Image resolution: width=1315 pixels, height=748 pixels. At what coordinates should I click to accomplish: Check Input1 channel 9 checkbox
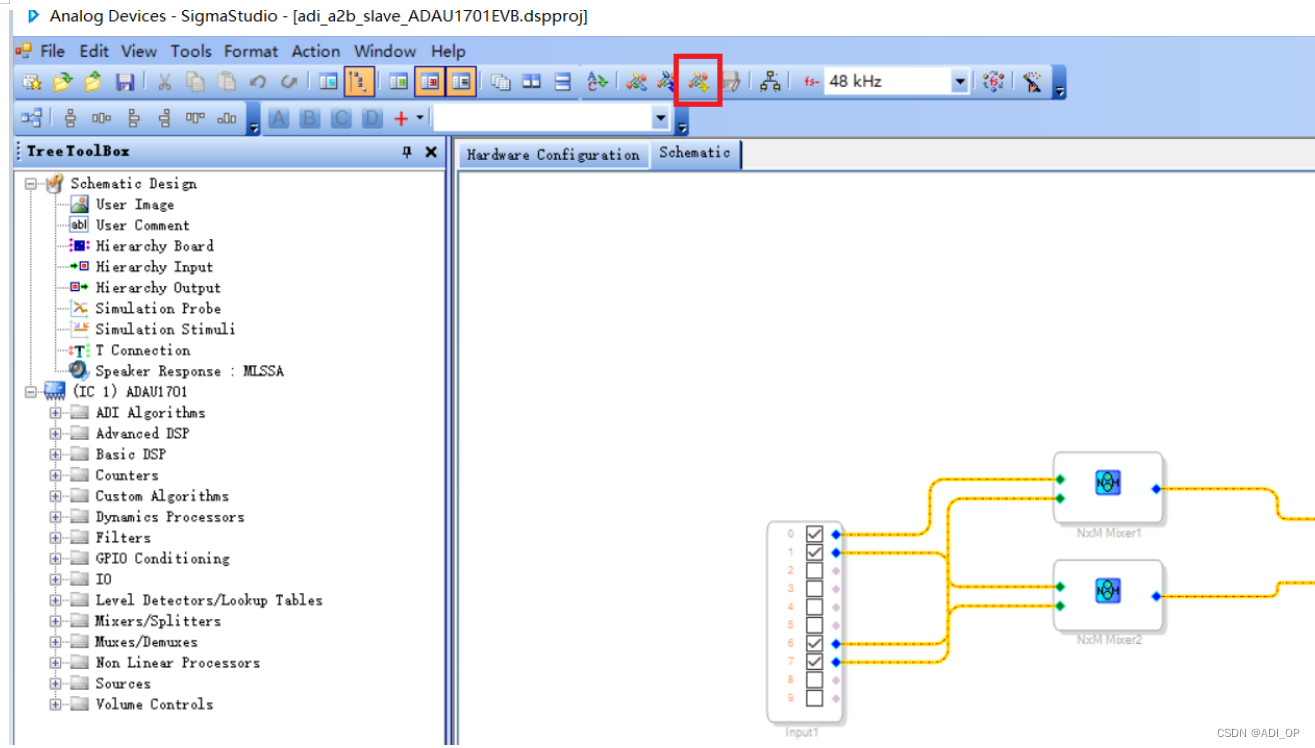pyautogui.click(x=814, y=698)
